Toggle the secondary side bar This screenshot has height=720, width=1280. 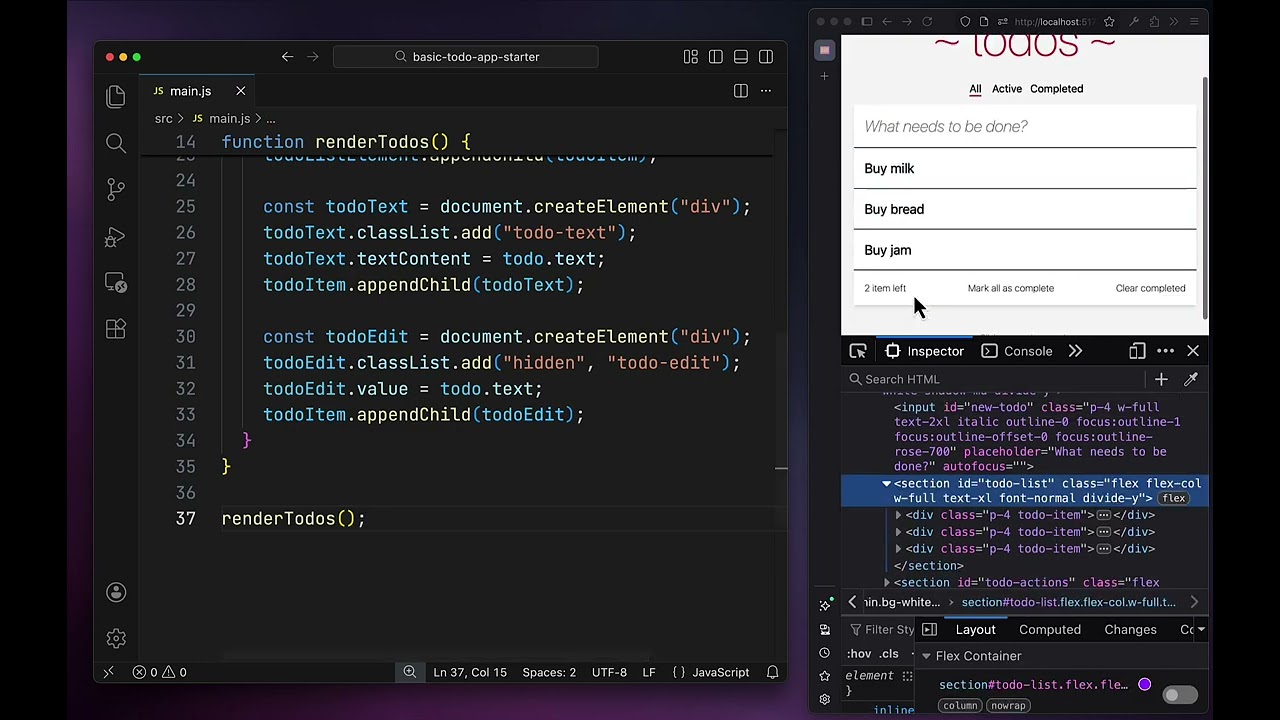pos(766,57)
